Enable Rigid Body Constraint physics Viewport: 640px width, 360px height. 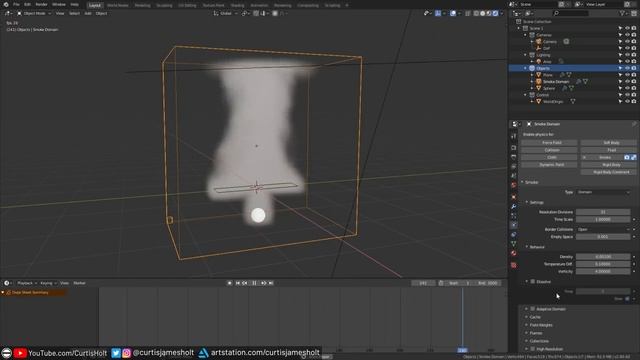click(609, 172)
